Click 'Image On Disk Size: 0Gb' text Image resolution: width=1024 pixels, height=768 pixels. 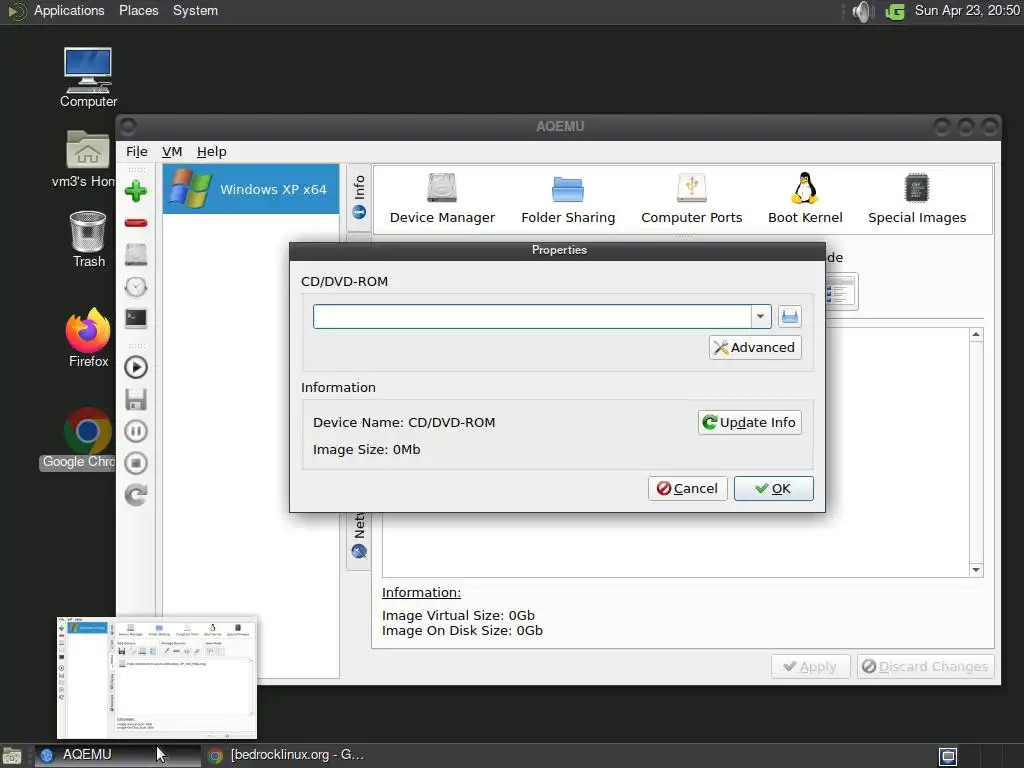point(462,631)
